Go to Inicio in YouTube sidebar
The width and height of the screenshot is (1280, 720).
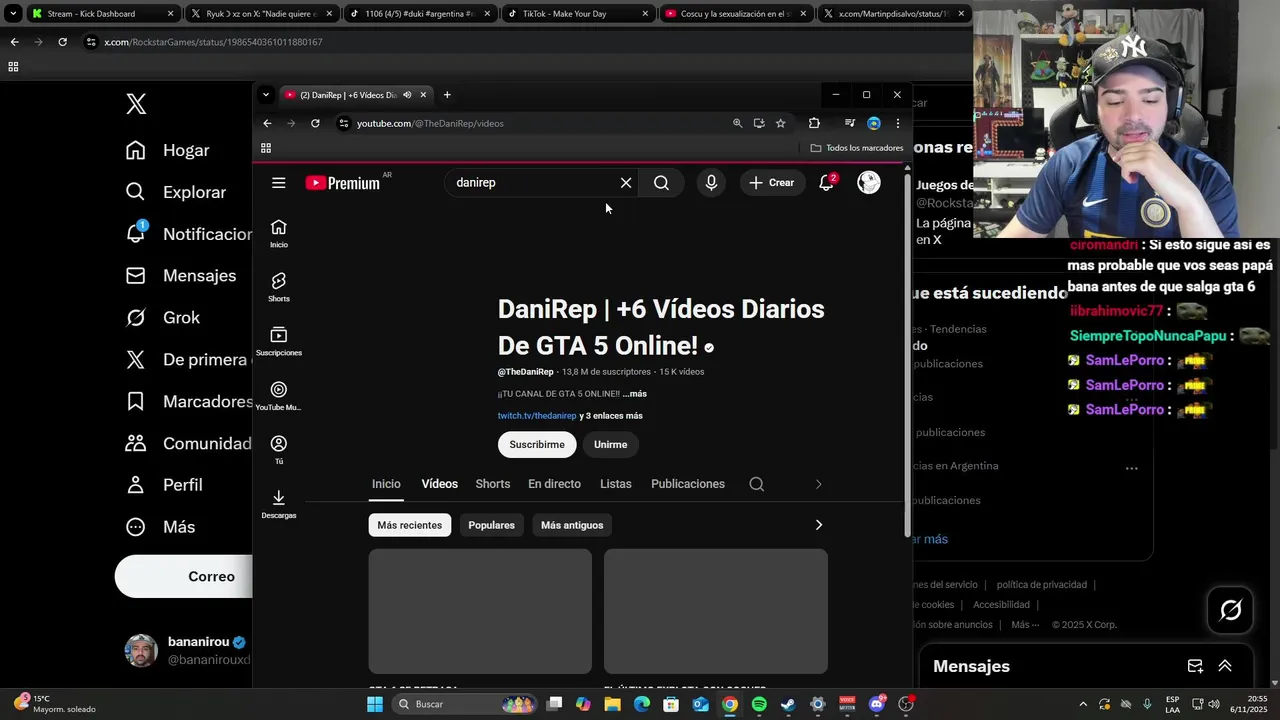coord(279,234)
